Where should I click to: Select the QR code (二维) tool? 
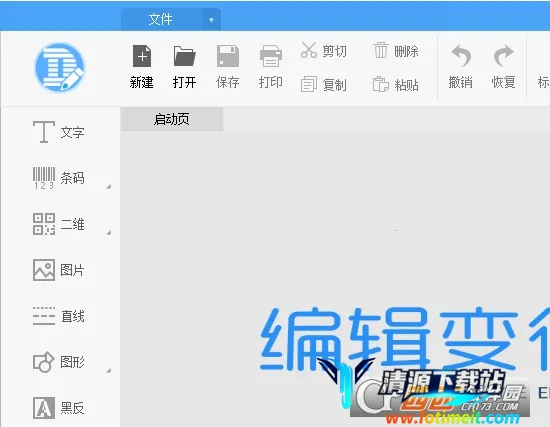pyautogui.click(x=59, y=224)
